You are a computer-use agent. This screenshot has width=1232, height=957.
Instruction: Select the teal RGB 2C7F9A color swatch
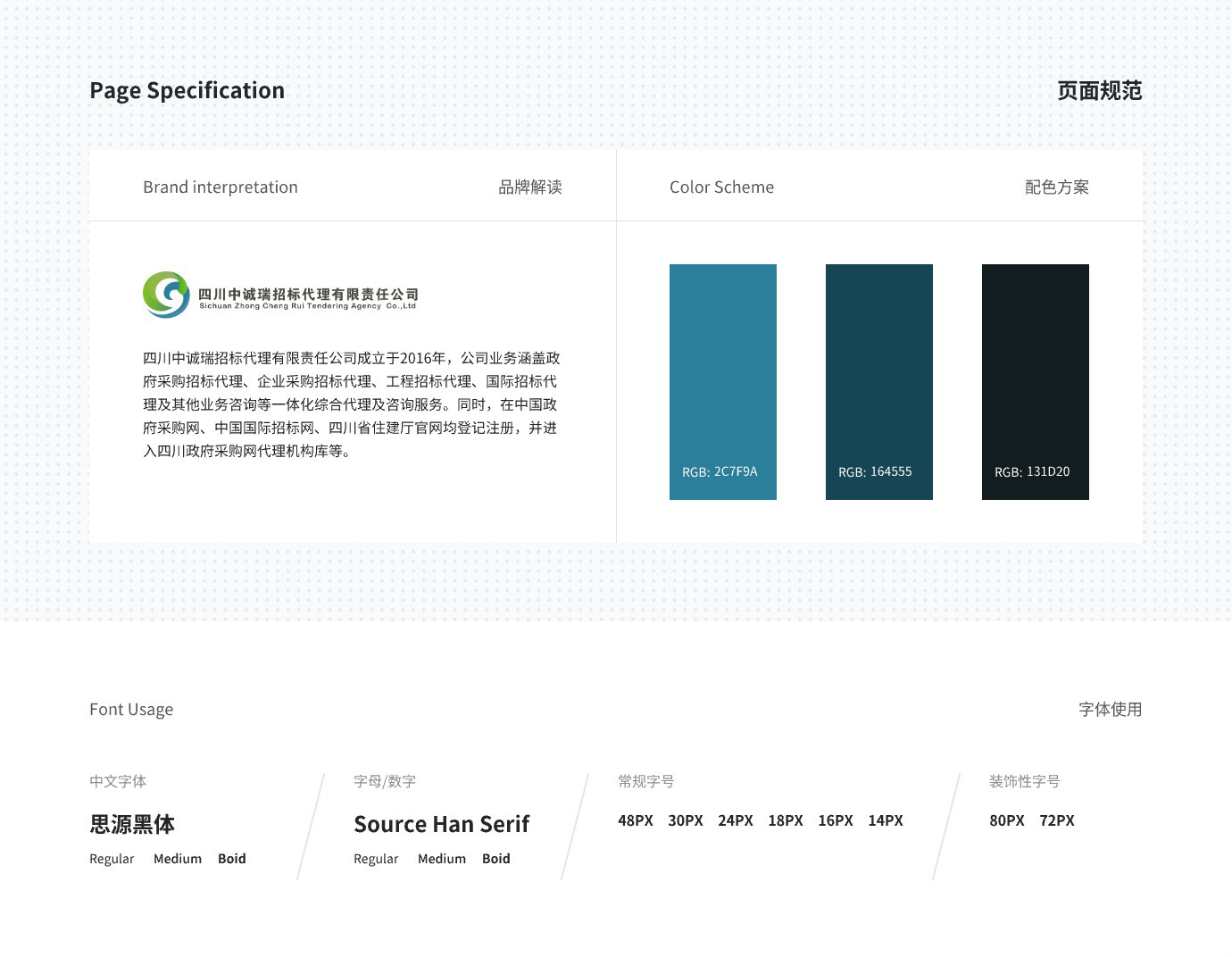[x=723, y=381]
